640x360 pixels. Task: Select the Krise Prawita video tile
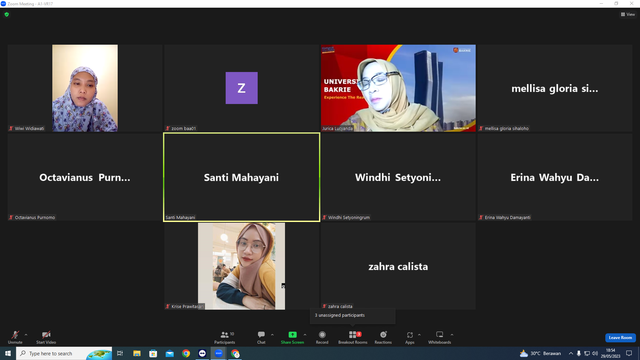[242, 266]
